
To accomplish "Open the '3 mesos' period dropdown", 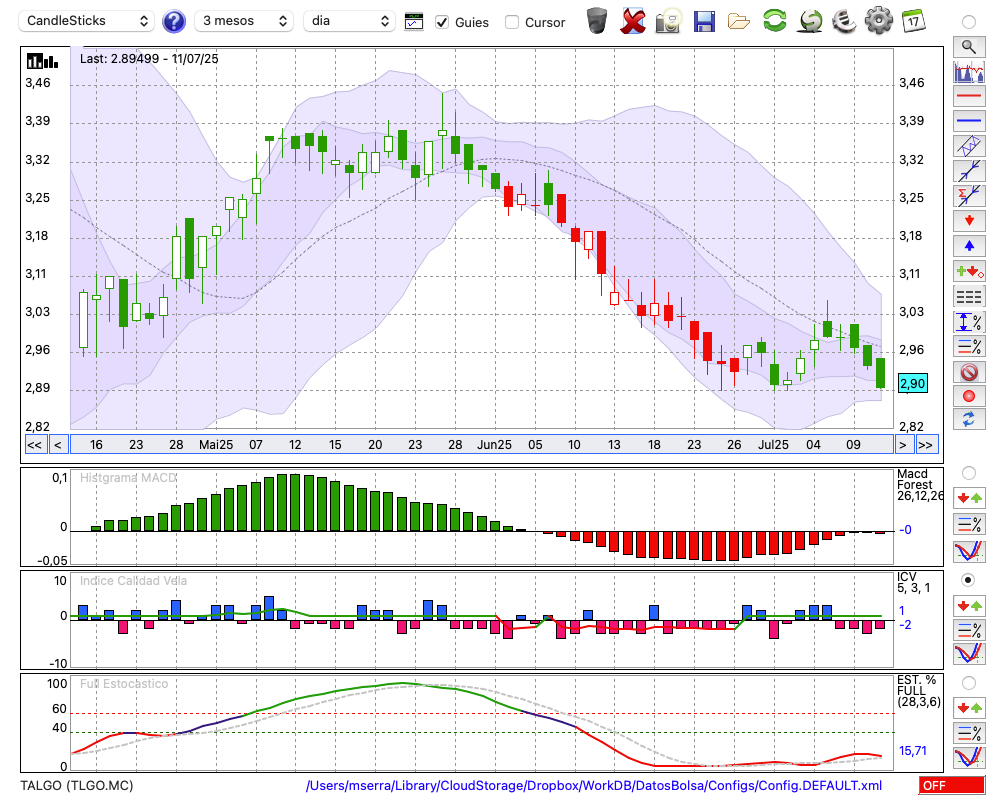I will tap(244, 21).
